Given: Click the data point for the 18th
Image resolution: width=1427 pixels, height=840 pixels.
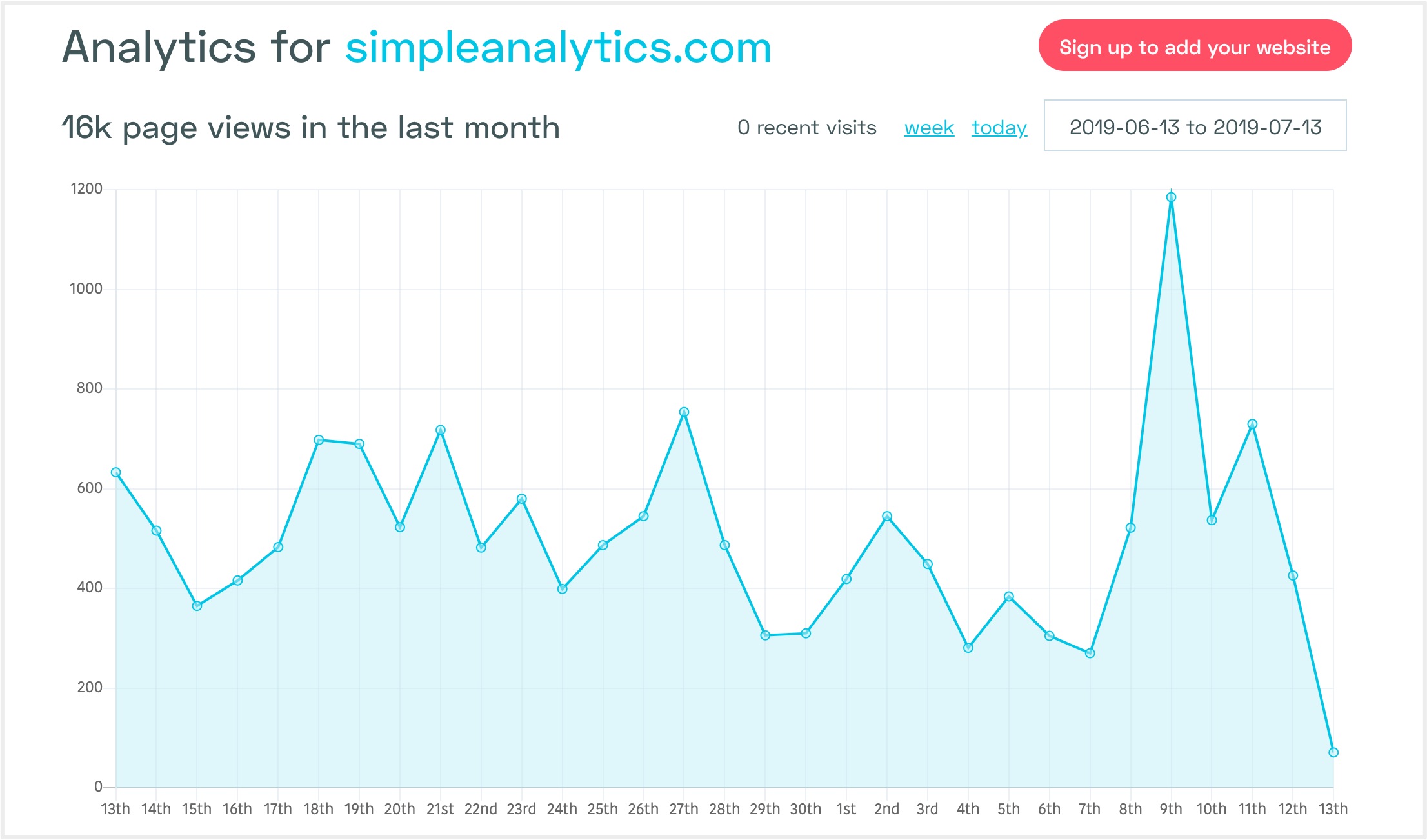Looking at the screenshot, I should point(319,441).
